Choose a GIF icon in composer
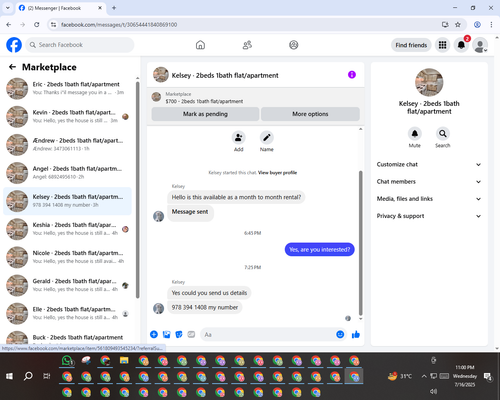 tap(191, 334)
